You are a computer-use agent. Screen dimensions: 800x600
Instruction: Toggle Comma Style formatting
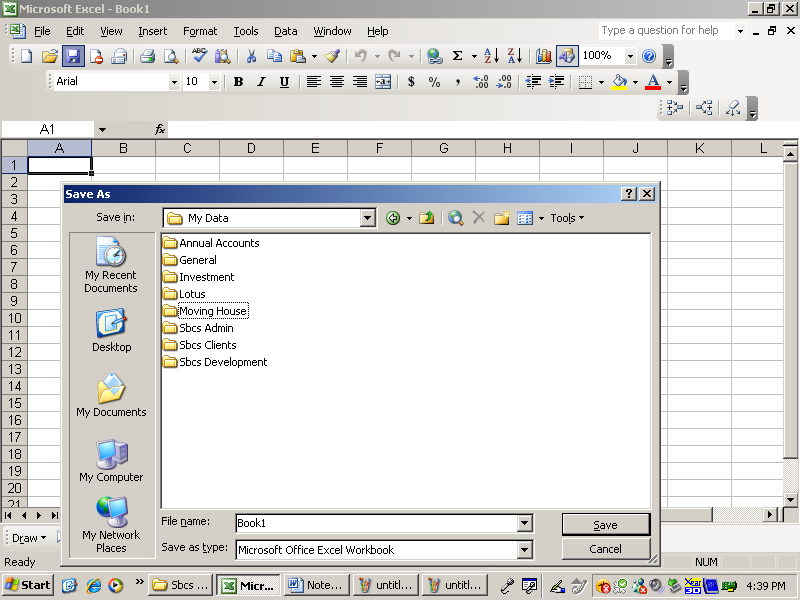coord(458,82)
